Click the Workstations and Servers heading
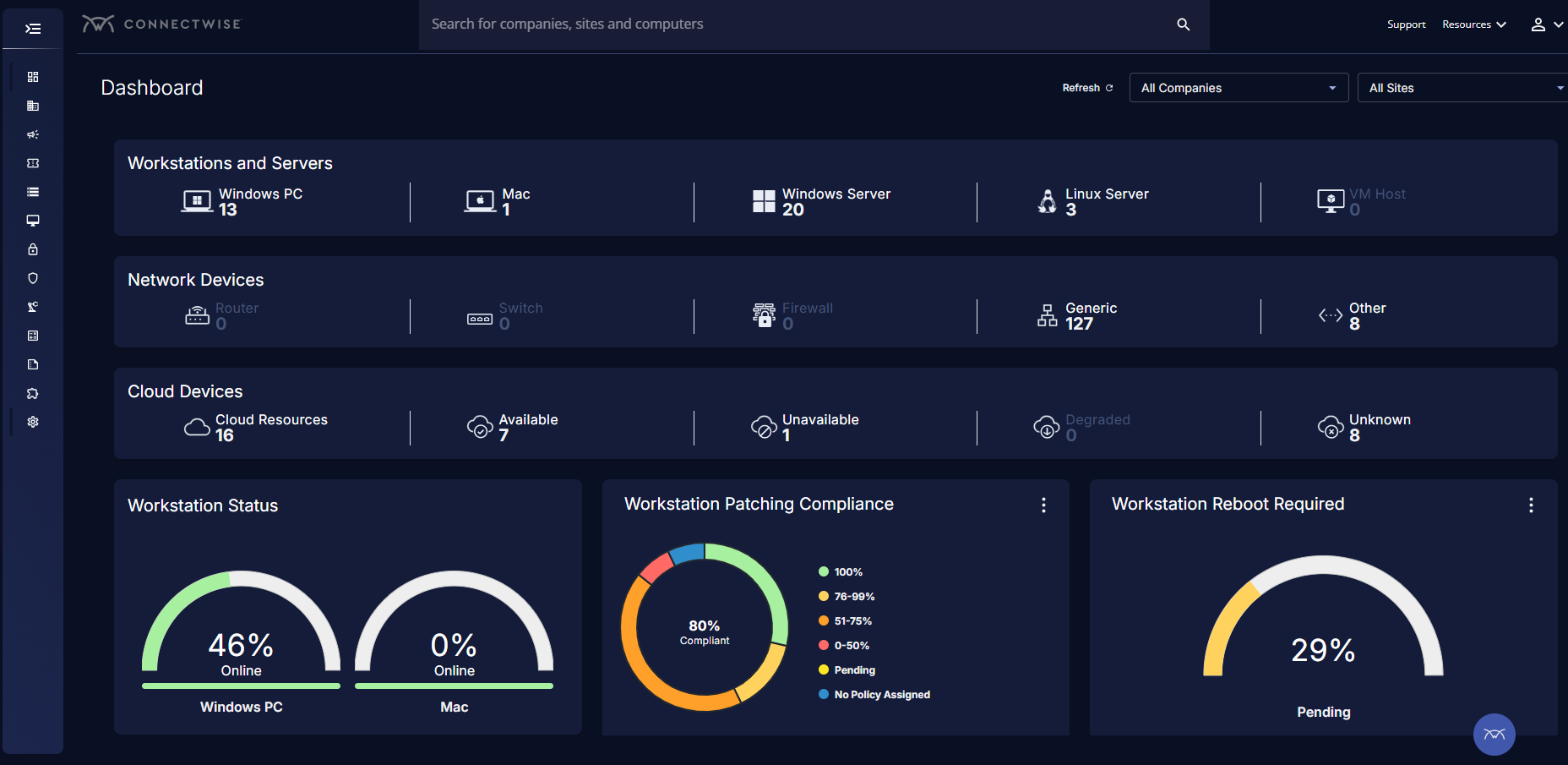 pos(230,163)
